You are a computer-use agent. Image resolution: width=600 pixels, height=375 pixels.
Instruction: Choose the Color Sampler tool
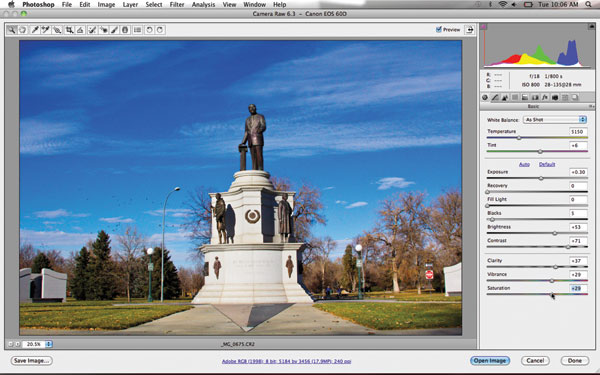[x=46, y=30]
